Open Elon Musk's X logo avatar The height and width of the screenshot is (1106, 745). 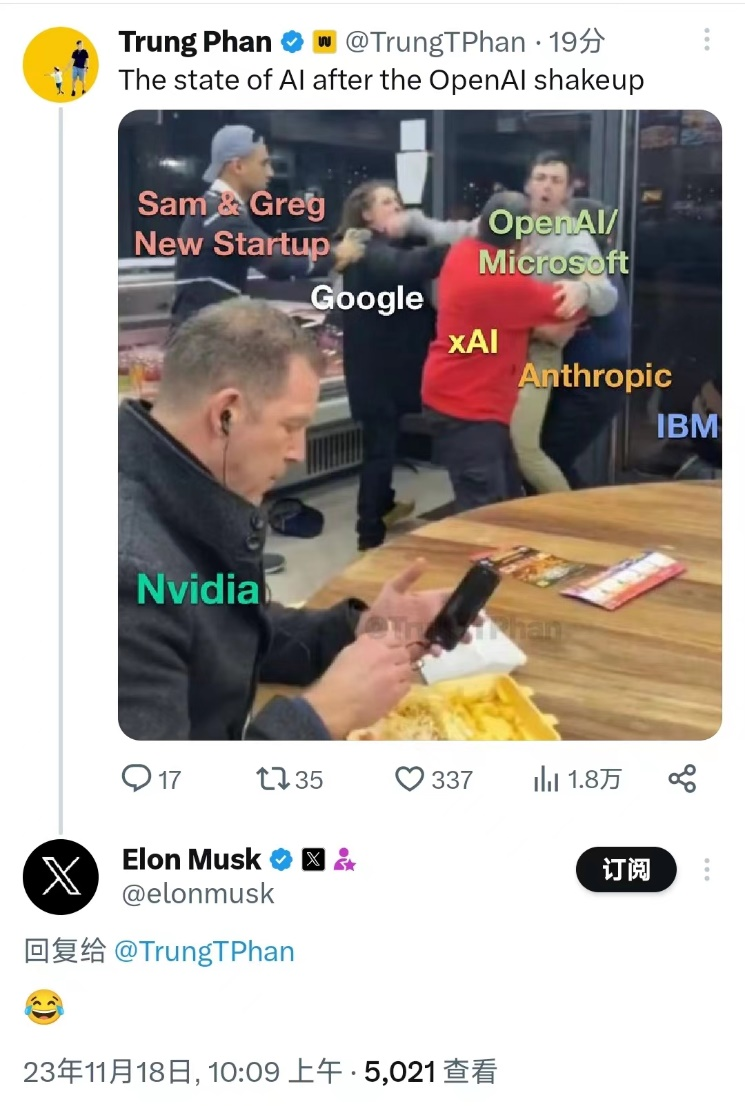[x=60, y=877]
